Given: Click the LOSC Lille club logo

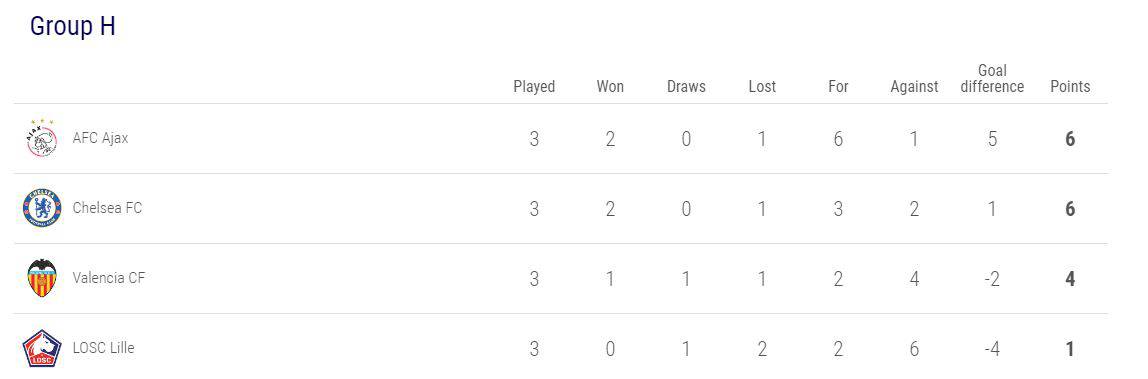Looking at the screenshot, I should pos(42,348).
